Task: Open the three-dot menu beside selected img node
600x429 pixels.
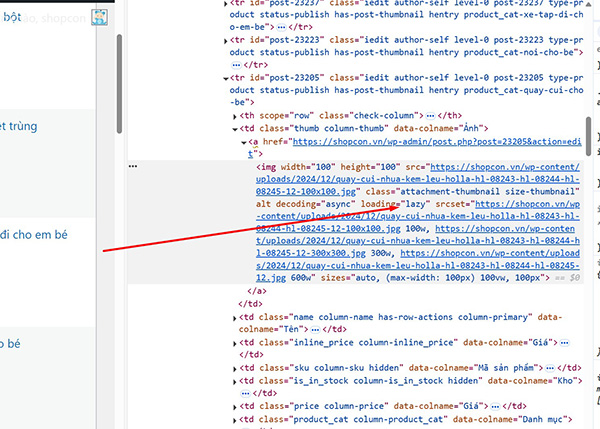Action: [133, 166]
